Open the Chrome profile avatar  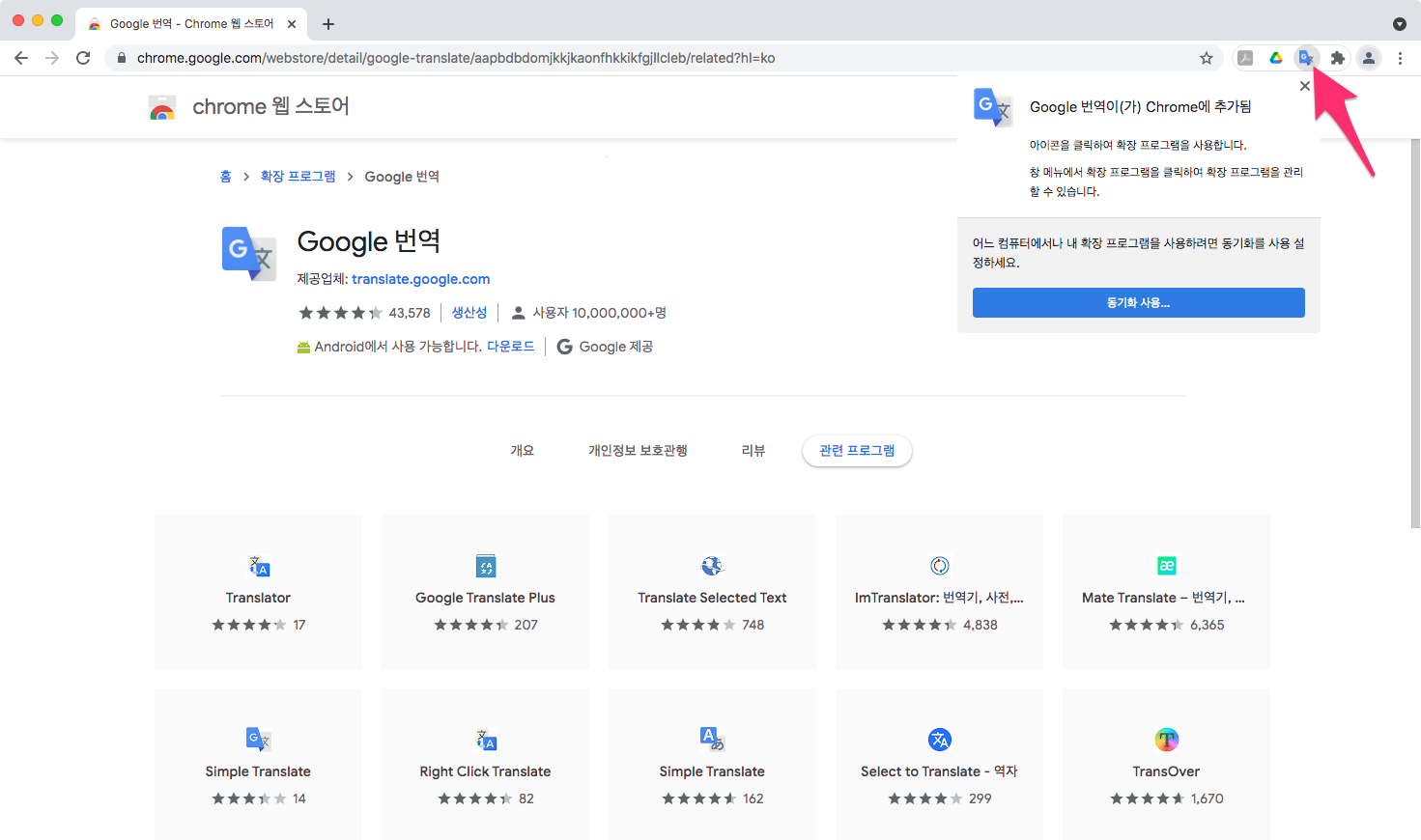point(1369,58)
